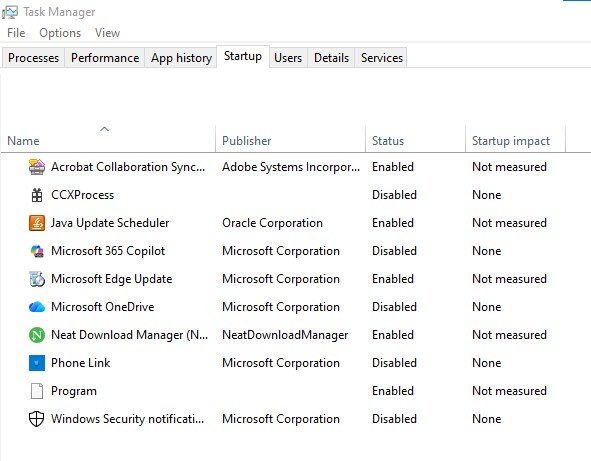Open the Options menu
Viewport: 591px width, 461px height.
pos(60,33)
